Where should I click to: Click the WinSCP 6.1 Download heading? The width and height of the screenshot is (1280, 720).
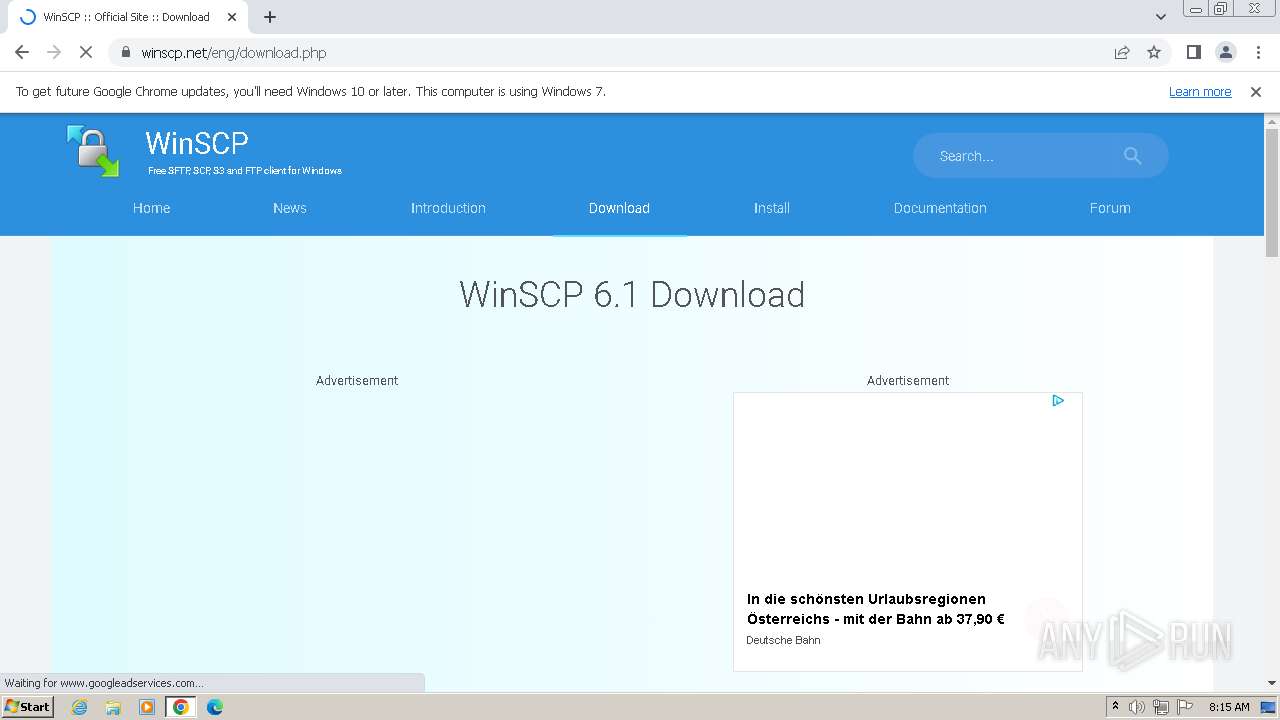[x=632, y=295]
